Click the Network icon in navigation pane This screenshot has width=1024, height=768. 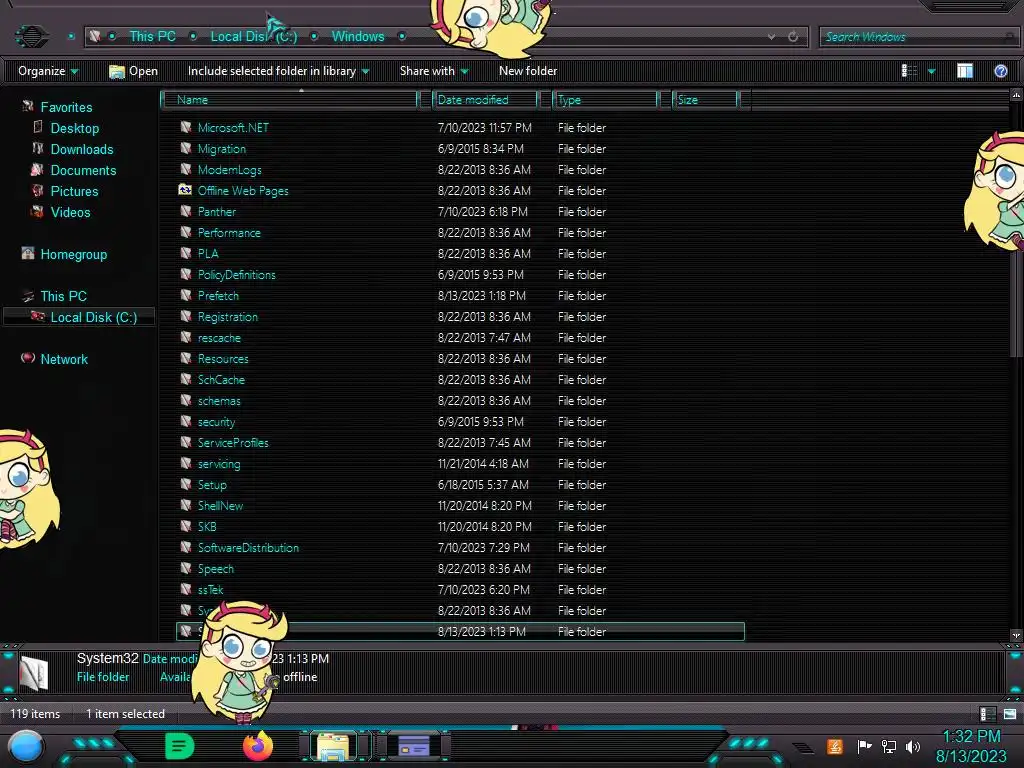(28, 358)
